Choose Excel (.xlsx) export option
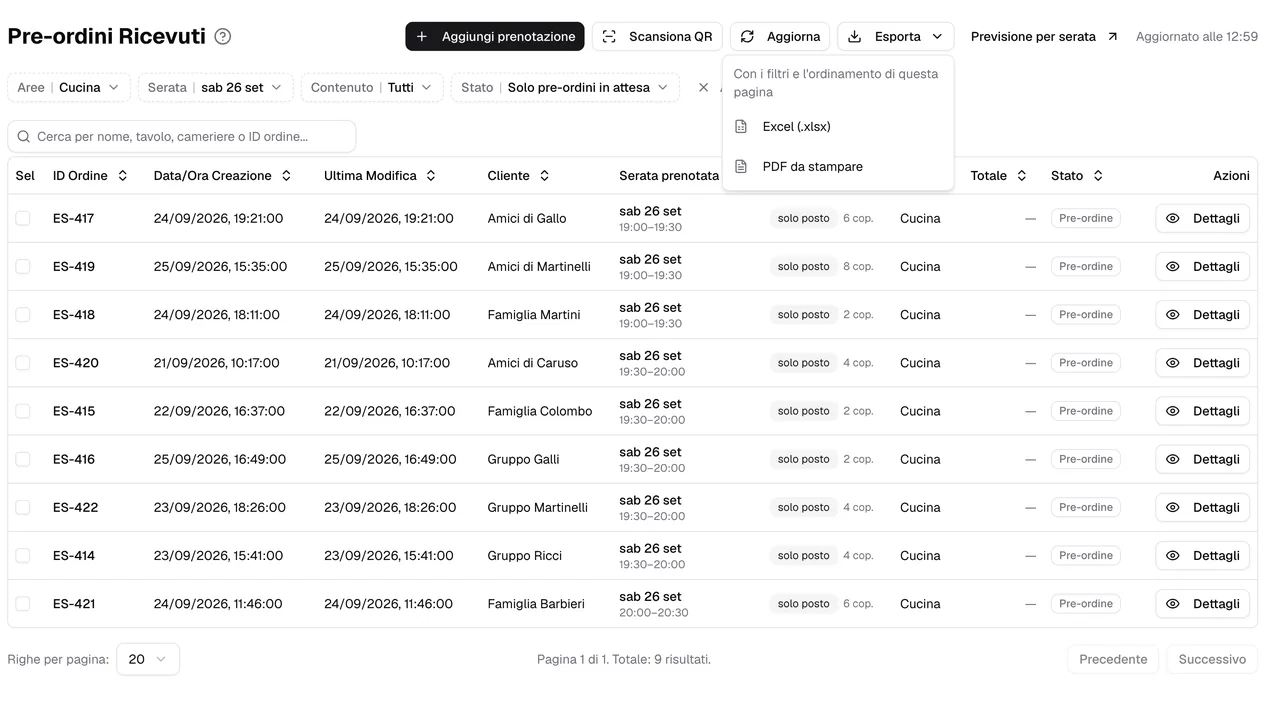Screen dimensions: 1280x720 click(x=838, y=127)
